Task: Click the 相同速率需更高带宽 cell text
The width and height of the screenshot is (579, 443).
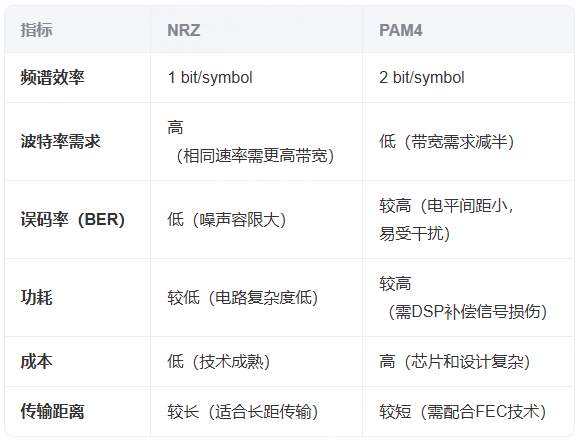Action: point(254,156)
